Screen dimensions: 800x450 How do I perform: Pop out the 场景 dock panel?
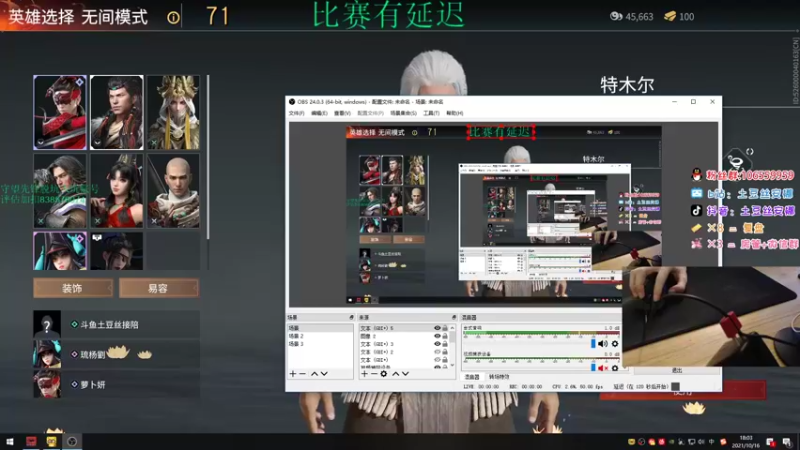point(351,317)
